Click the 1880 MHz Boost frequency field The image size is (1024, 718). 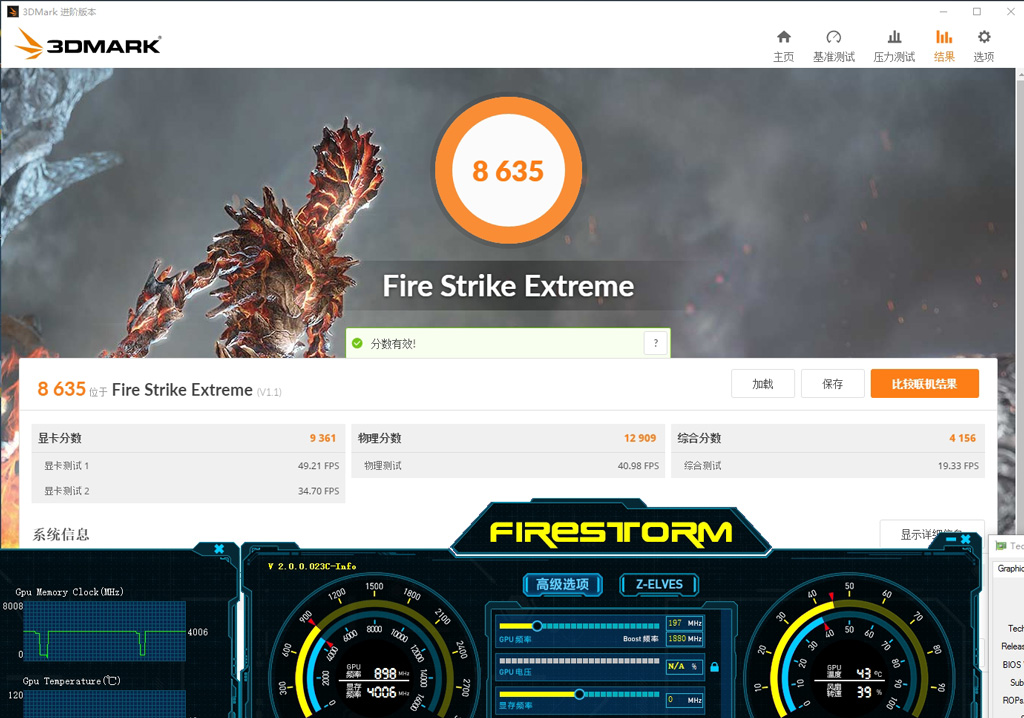(684, 638)
